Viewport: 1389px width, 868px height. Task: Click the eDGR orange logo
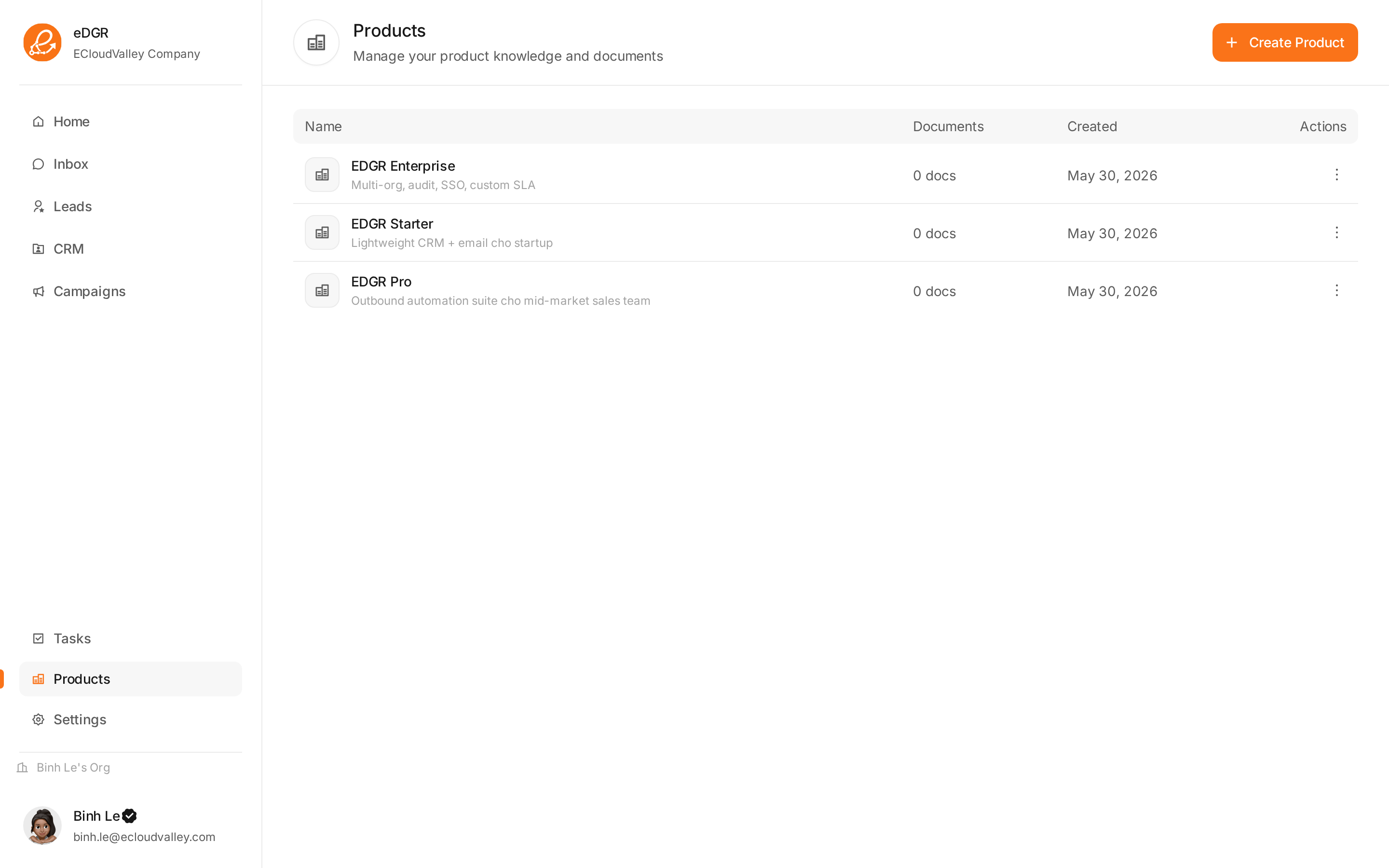[42, 42]
